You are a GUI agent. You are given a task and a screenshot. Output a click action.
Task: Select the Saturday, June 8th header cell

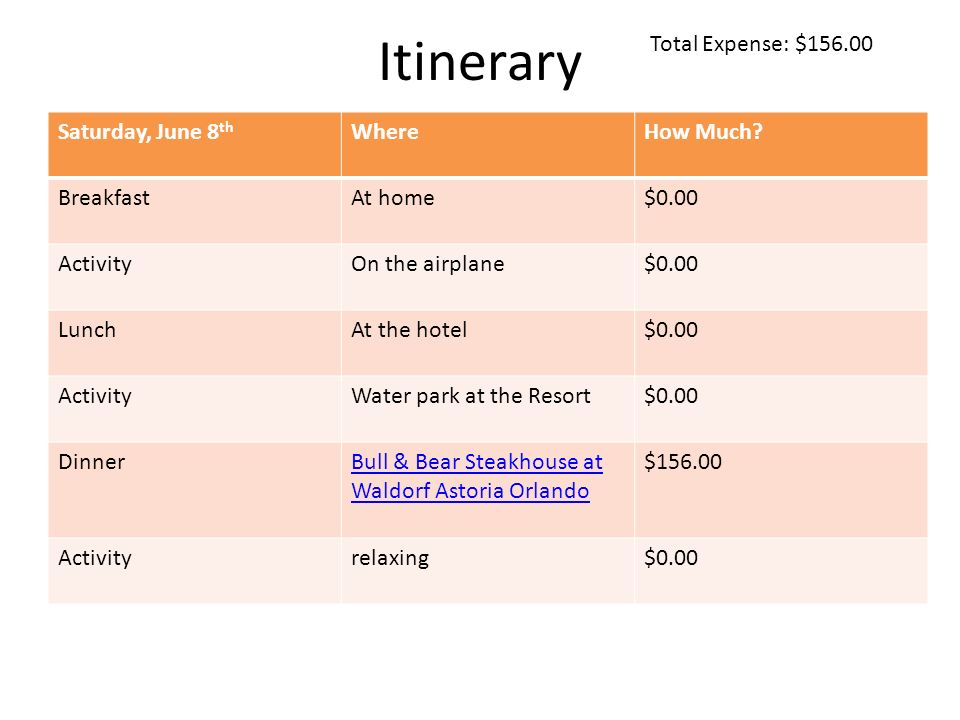click(195, 144)
